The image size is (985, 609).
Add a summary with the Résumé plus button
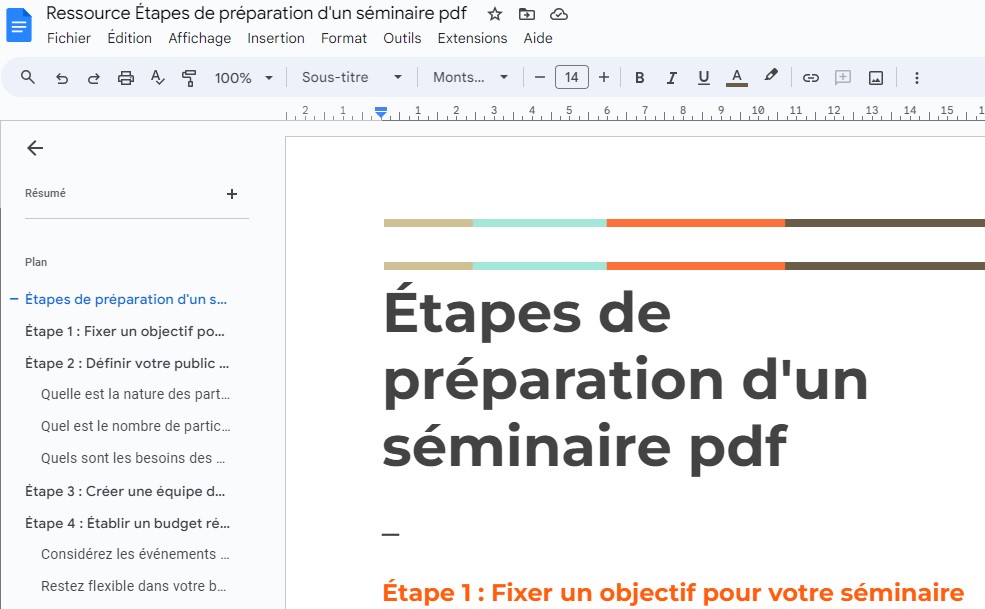(x=232, y=193)
